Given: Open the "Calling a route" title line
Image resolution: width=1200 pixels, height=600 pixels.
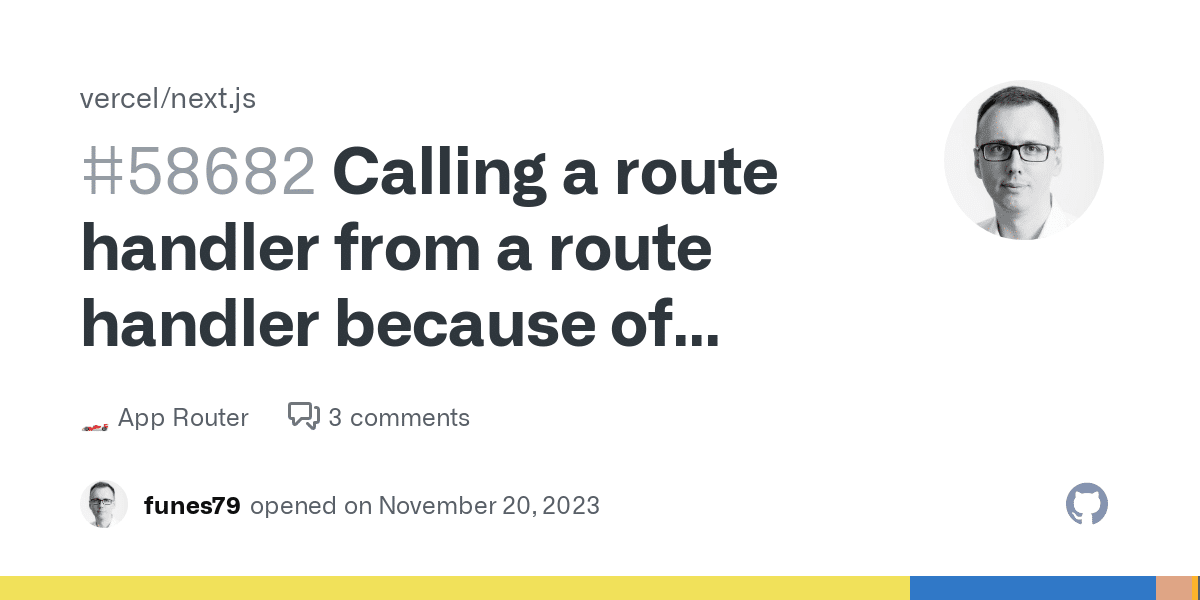Looking at the screenshot, I should pyautogui.click(x=555, y=175).
